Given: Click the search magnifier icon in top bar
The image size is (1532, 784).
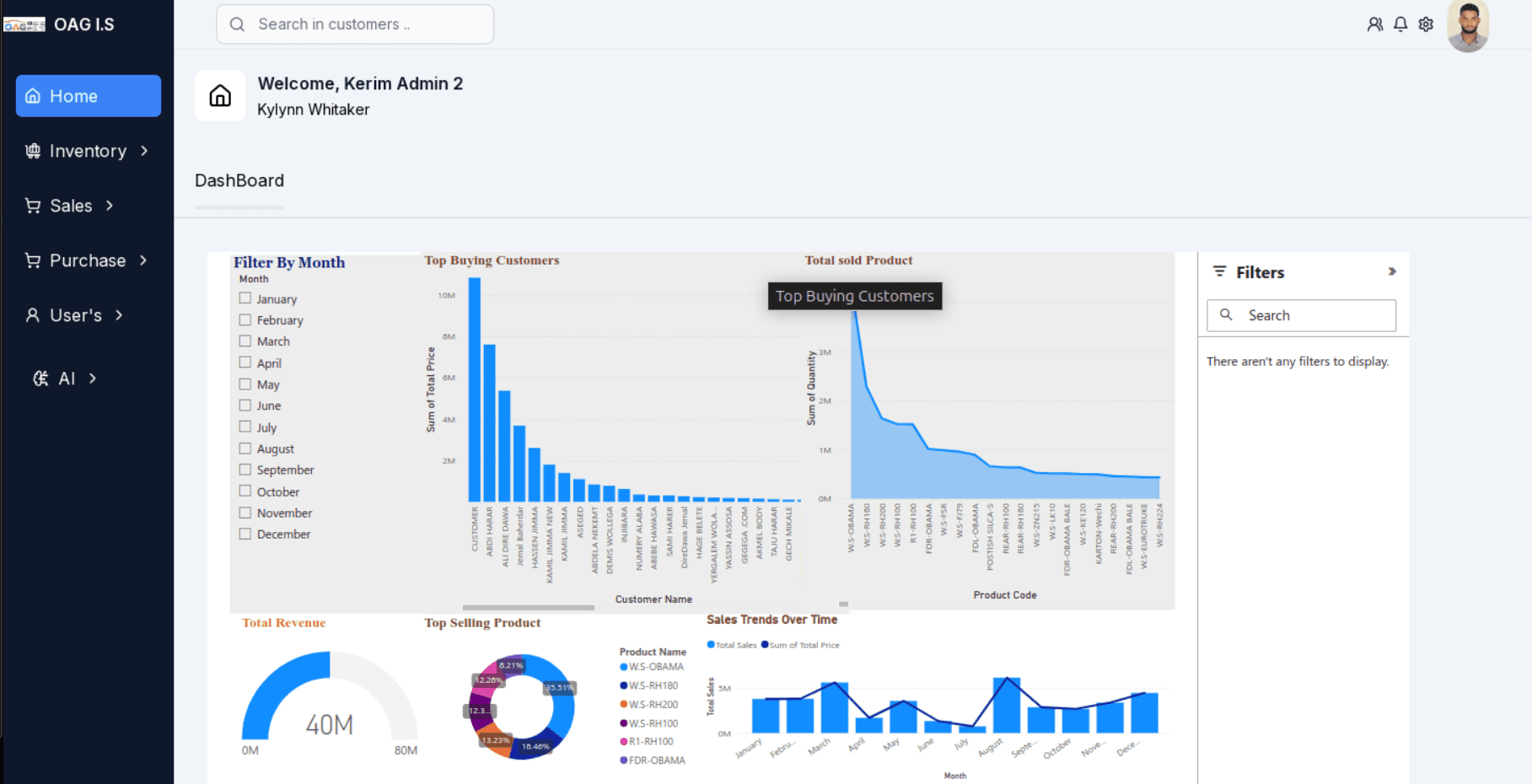Looking at the screenshot, I should (237, 24).
